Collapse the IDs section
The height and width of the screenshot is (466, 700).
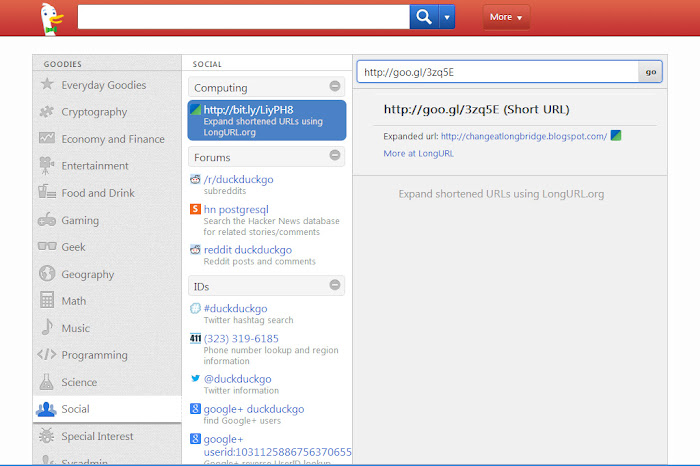[335, 285]
